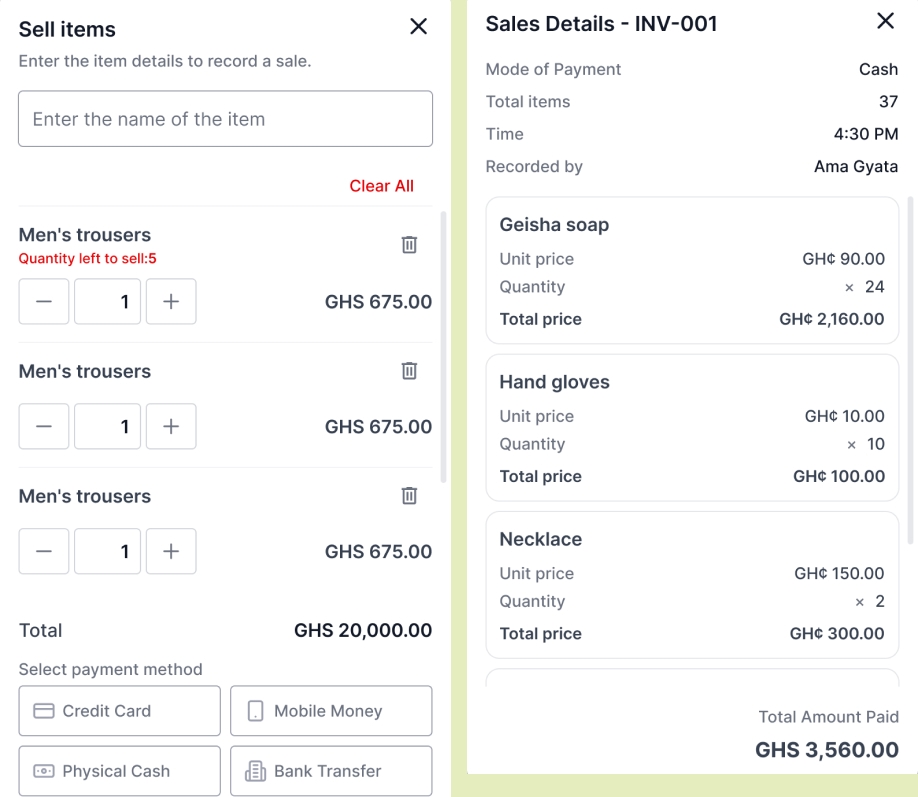Pick Physical Cash payment option
918x797 pixels.
[x=120, y=771]
